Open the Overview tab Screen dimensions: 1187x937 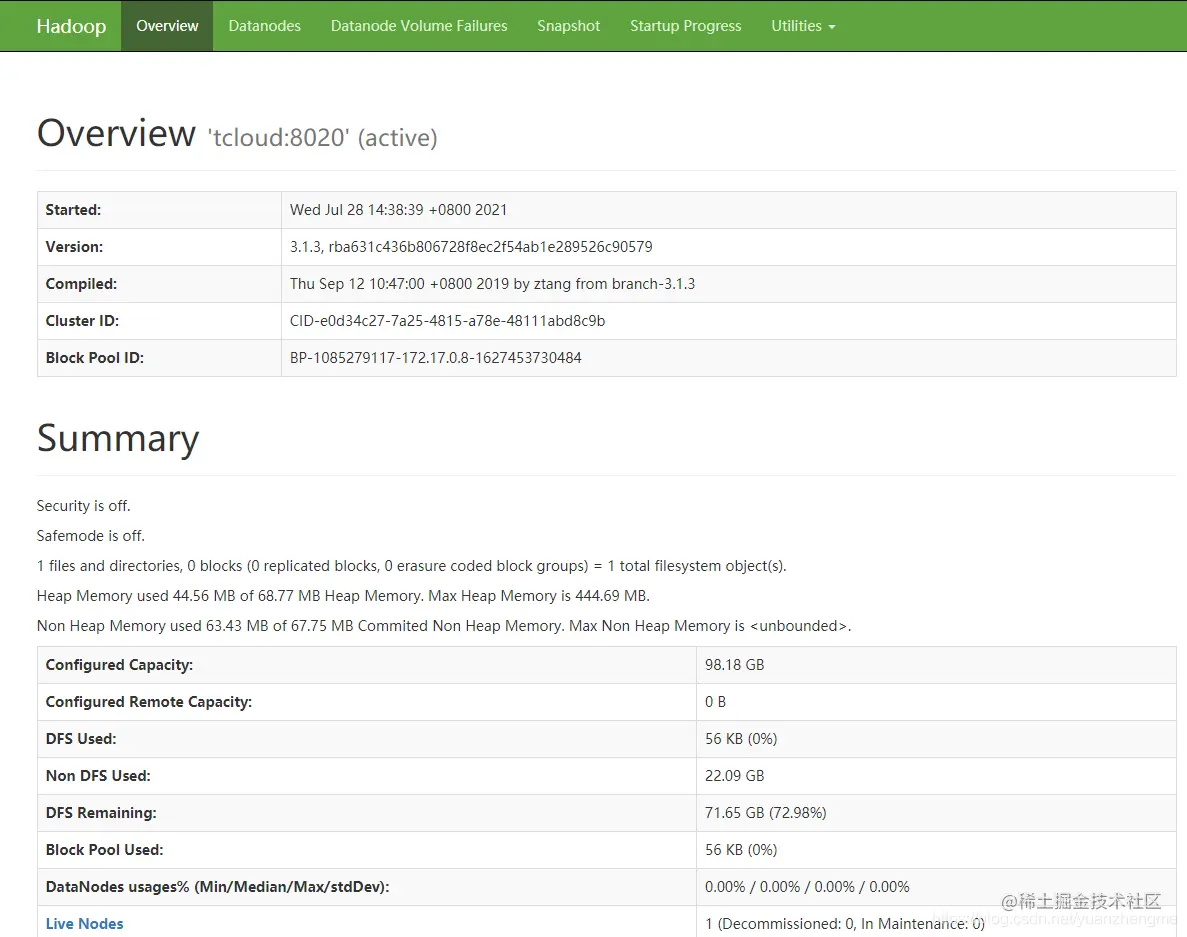coord(167,26)
